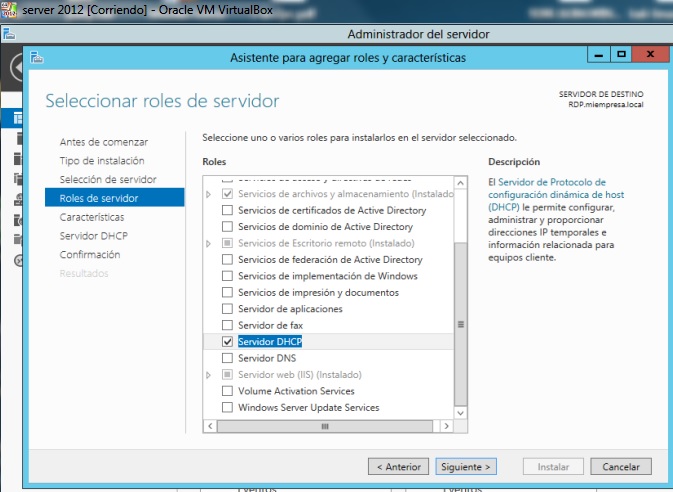Maximize the roles wizard window

[x=620, y=56]
